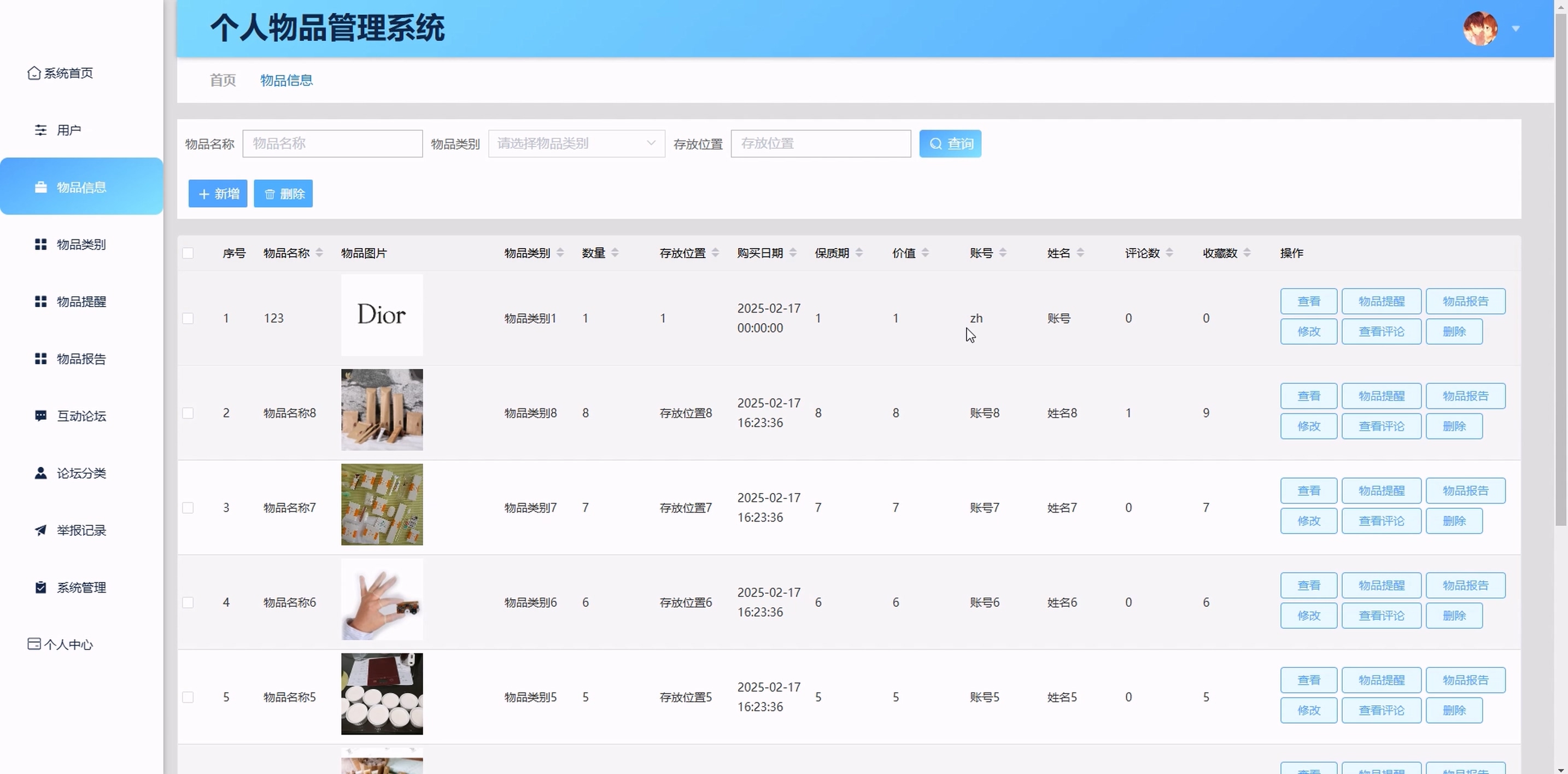
Task: Click the Dior item thumbnail
Action: pos(382,315)
